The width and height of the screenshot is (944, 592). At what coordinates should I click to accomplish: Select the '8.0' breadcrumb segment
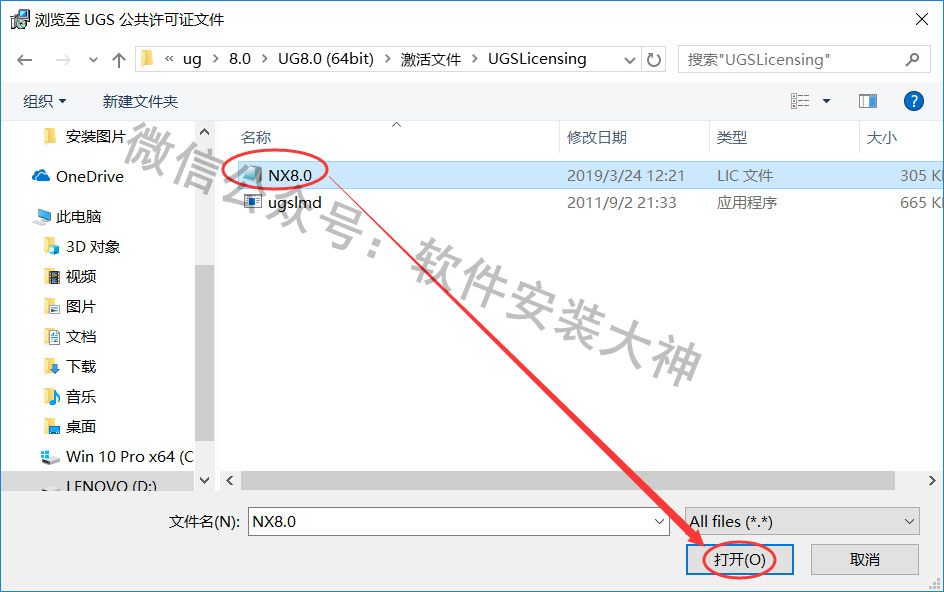point(240,59)
